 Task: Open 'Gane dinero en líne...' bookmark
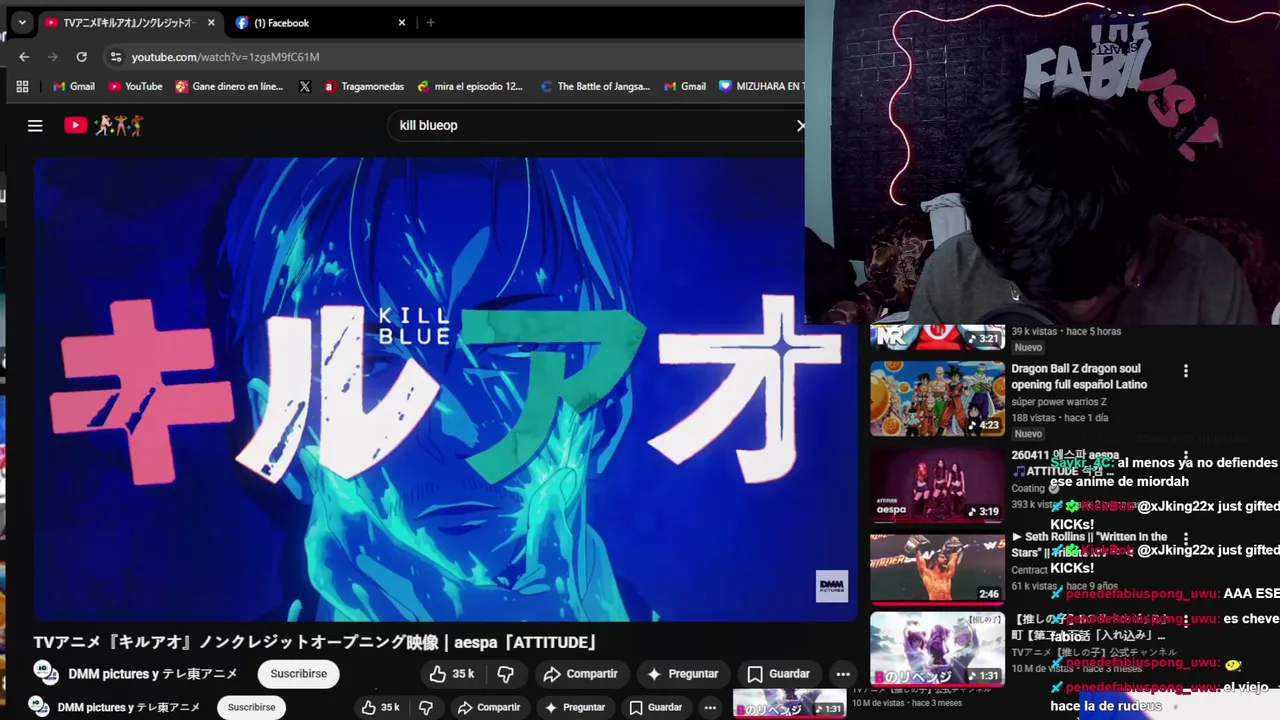pos(229,87)
